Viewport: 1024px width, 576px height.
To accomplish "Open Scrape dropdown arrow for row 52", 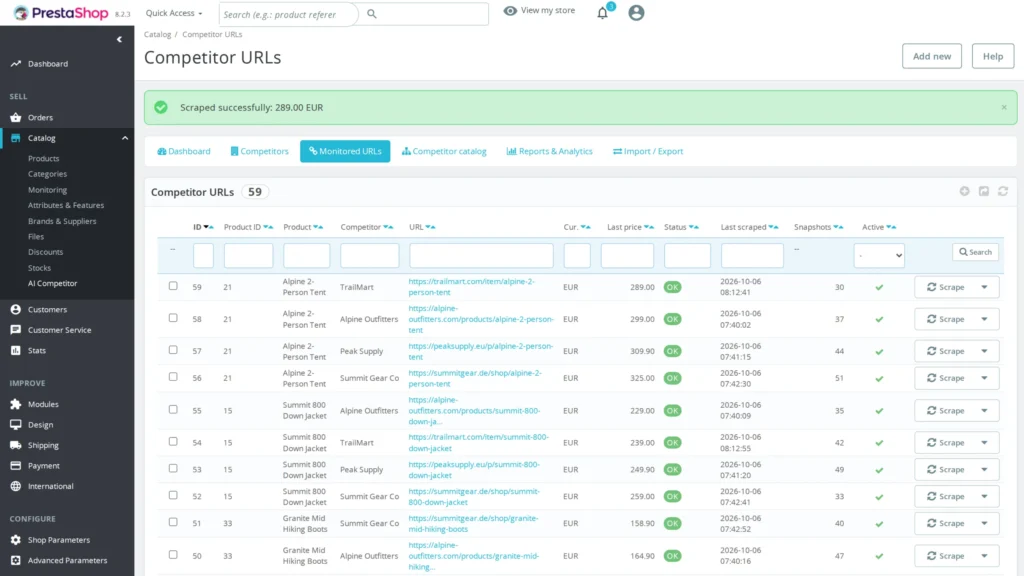I will 984,496.
